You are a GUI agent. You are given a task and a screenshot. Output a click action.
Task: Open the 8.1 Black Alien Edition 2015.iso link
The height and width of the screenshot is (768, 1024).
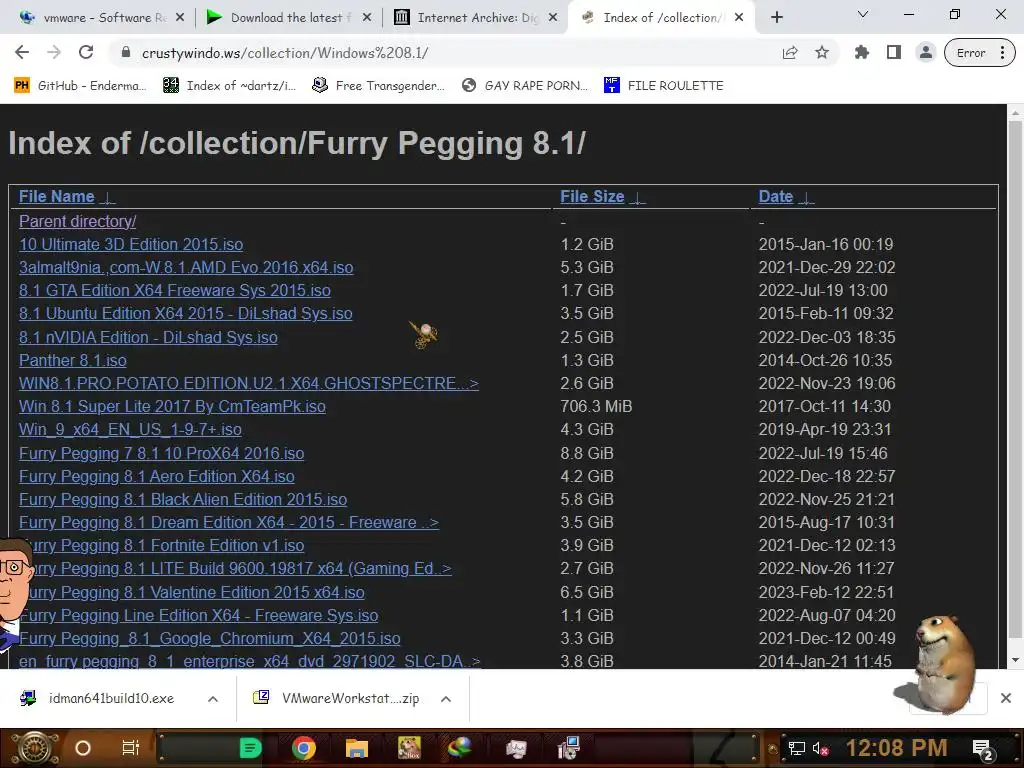[x=183, y=499]
